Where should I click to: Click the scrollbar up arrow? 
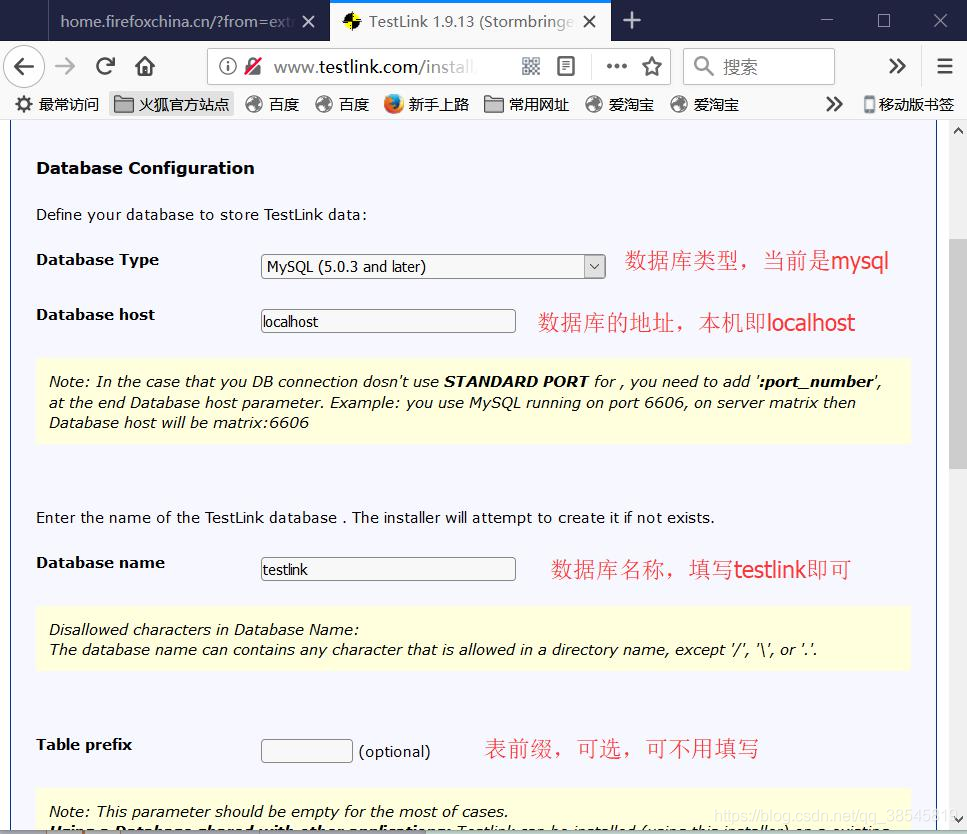958,130
